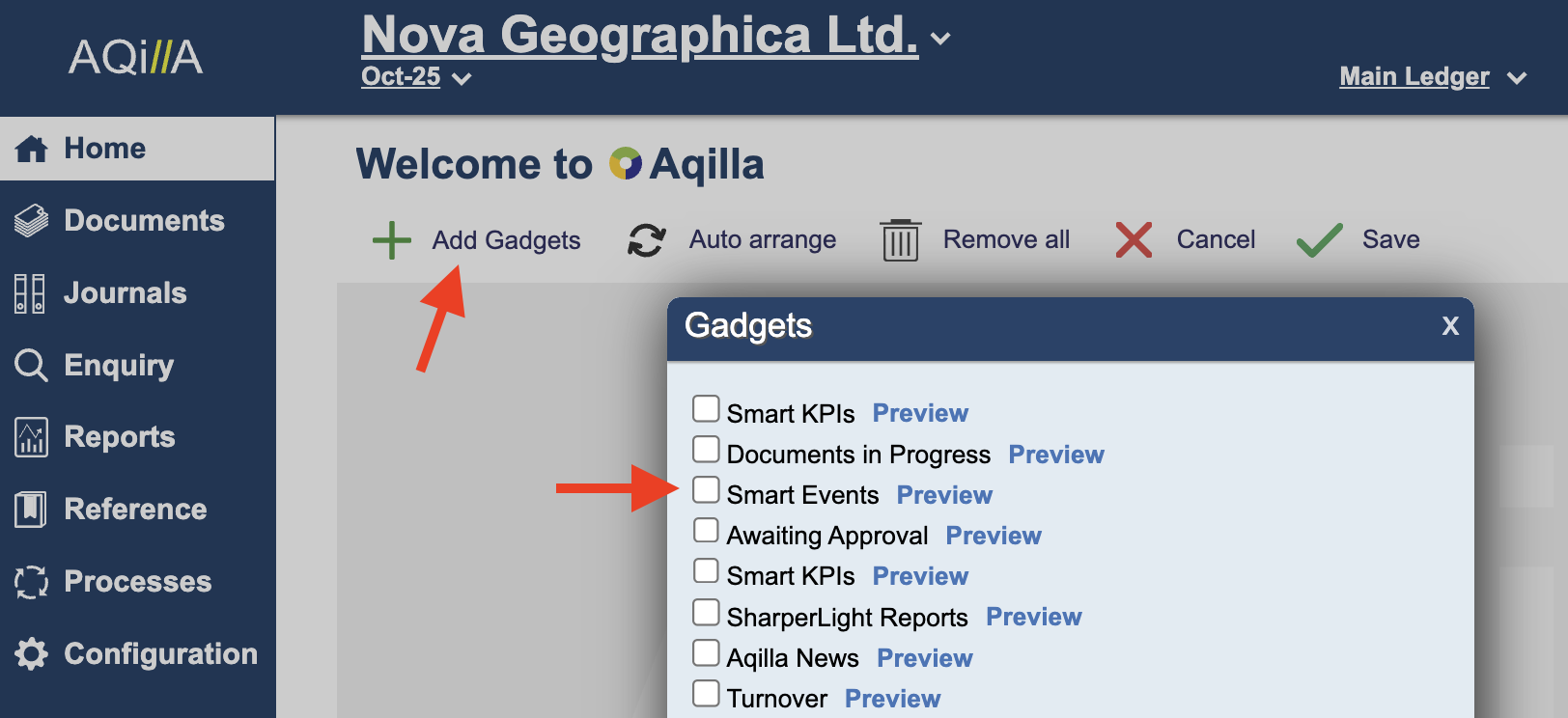Click the Enquiry magnifying glass icon
This screenshot has width=1568, height=718.
(31, 366)
